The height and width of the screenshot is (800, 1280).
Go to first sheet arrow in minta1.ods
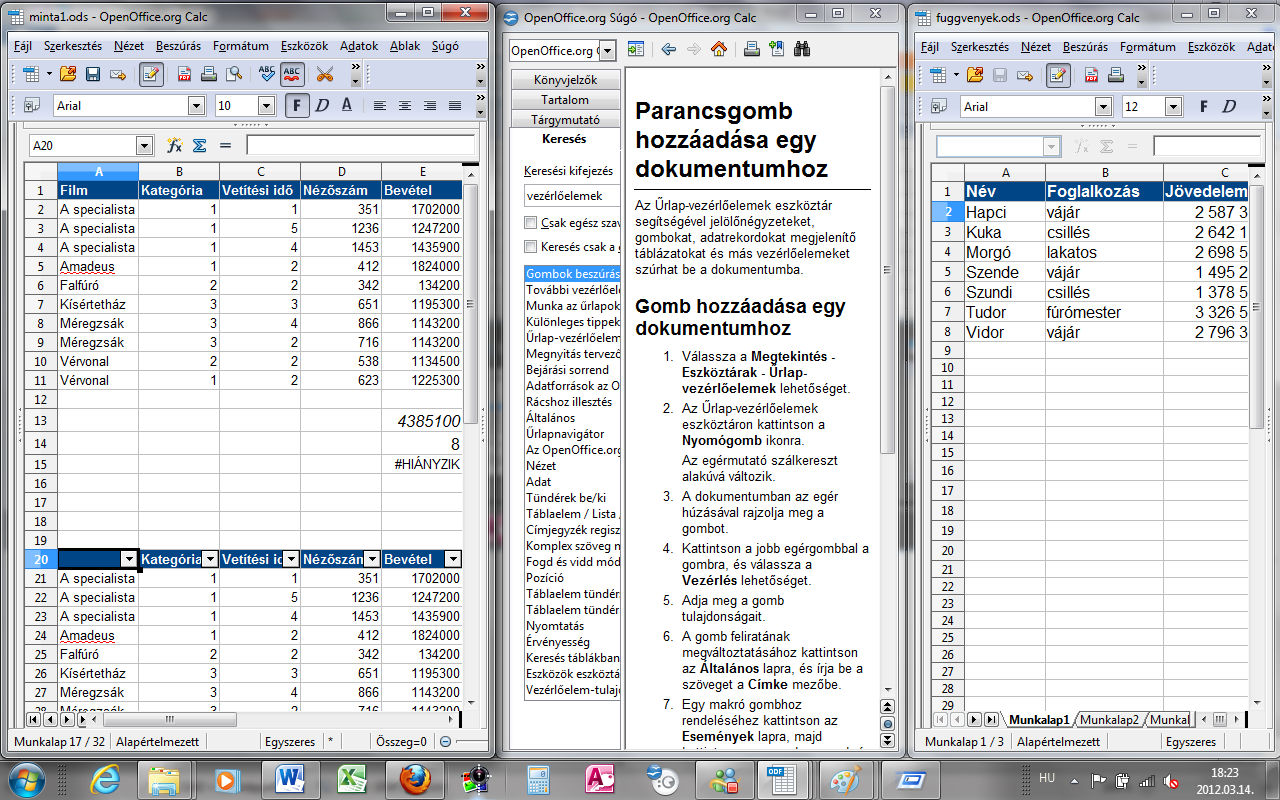coord(32,719)
